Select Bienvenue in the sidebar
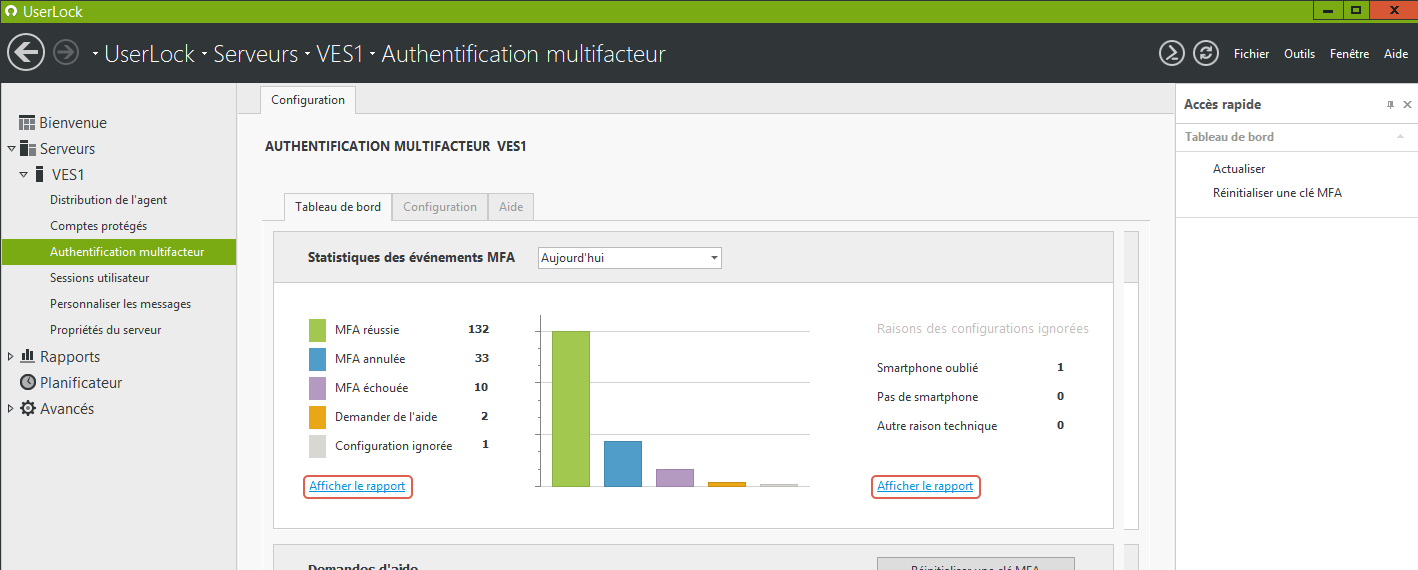 [x=73, y=123]
